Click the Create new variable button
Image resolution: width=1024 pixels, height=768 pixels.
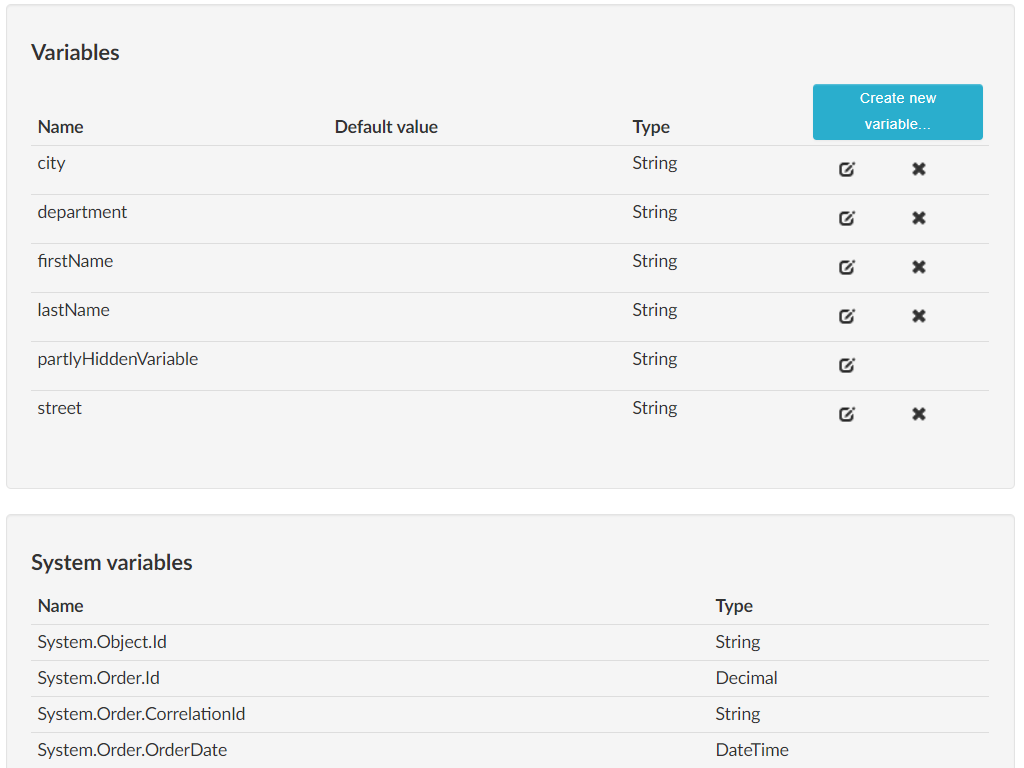(897, 112)
